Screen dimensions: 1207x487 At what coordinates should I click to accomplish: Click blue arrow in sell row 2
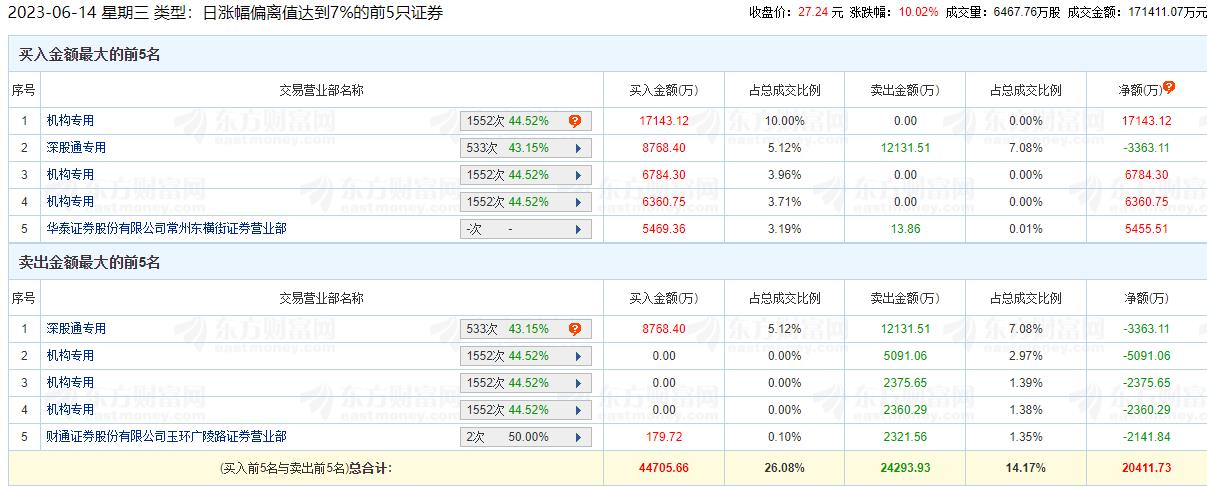point(578,356)
